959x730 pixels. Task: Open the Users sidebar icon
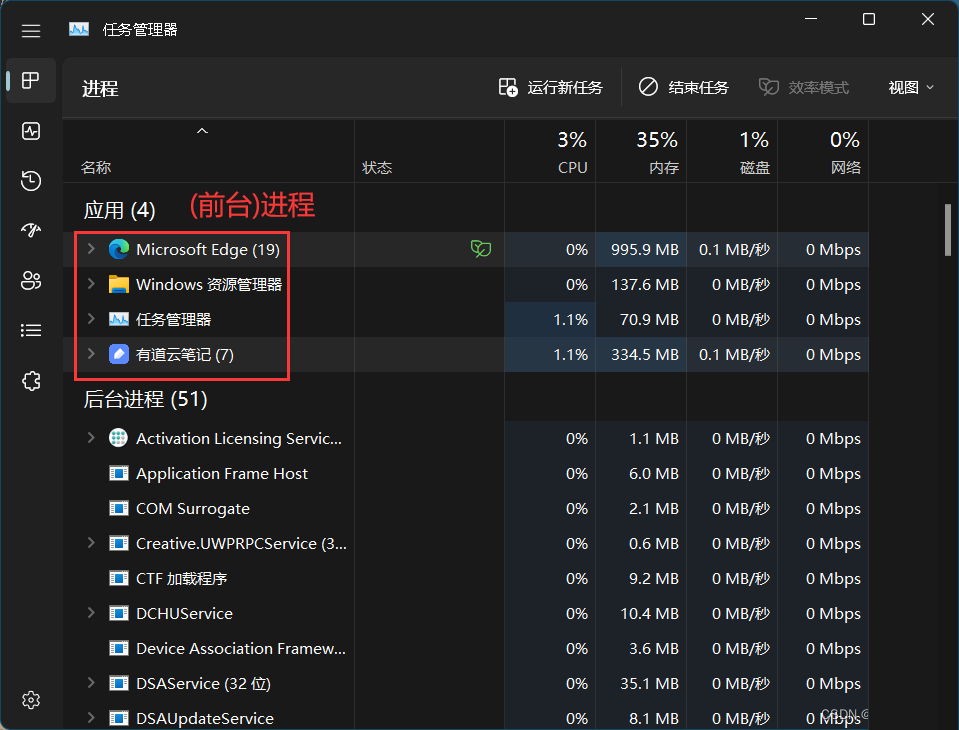click(x=31, y=281)
